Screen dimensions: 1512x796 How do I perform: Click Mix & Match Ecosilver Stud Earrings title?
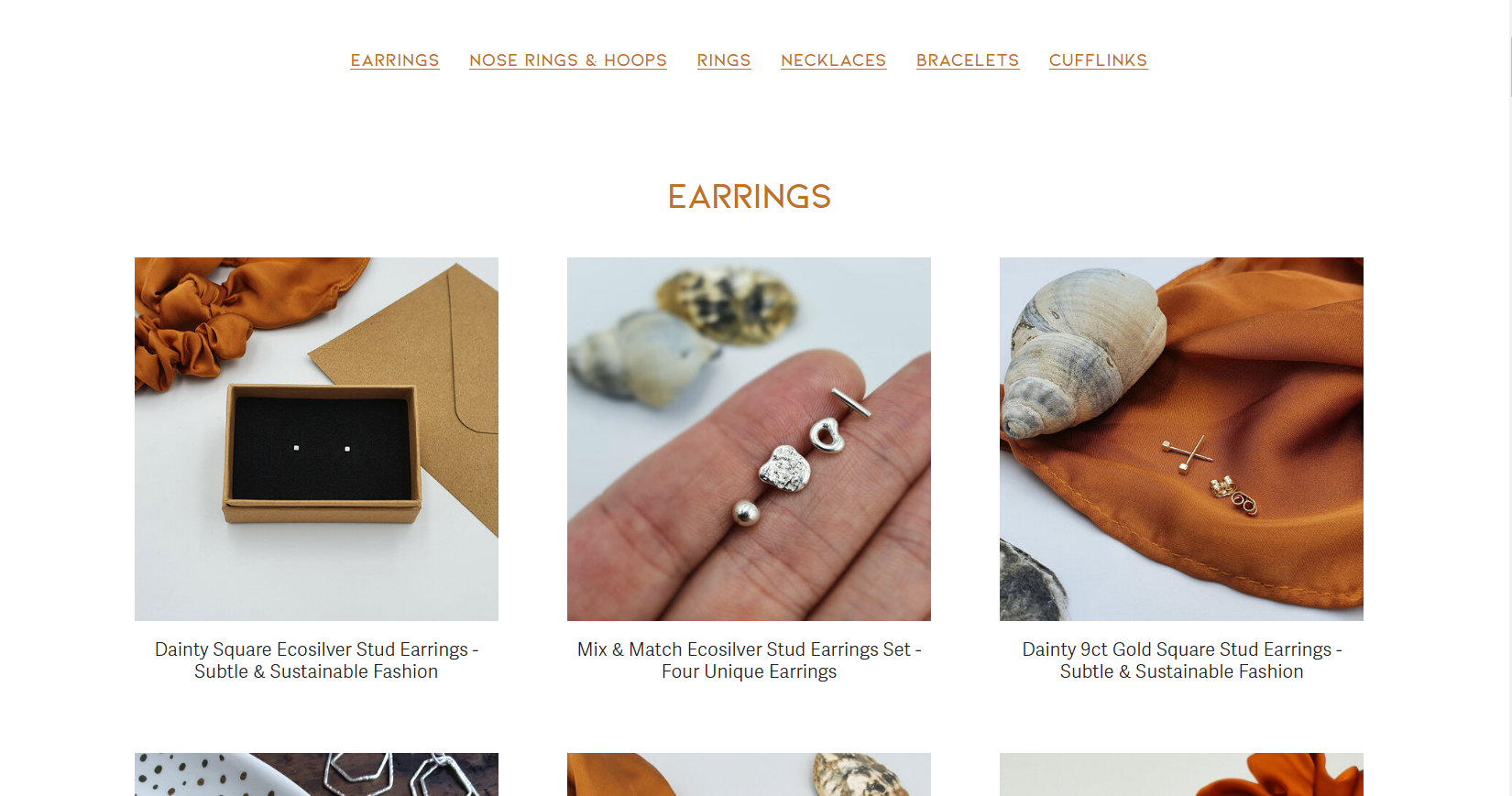pyautogui.click(x=749, y=660)
